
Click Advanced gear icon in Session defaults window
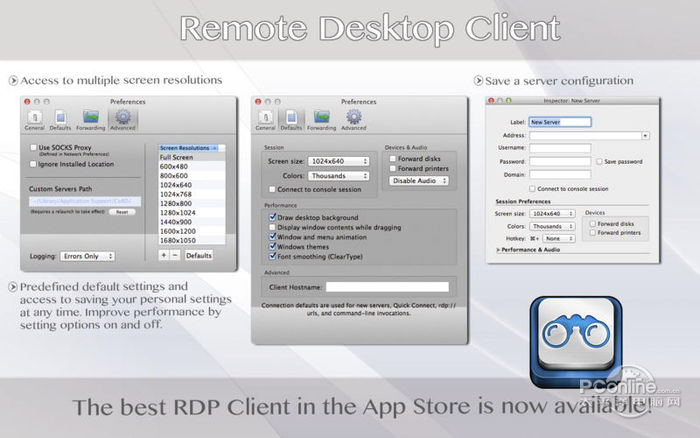tap(353, 118)
